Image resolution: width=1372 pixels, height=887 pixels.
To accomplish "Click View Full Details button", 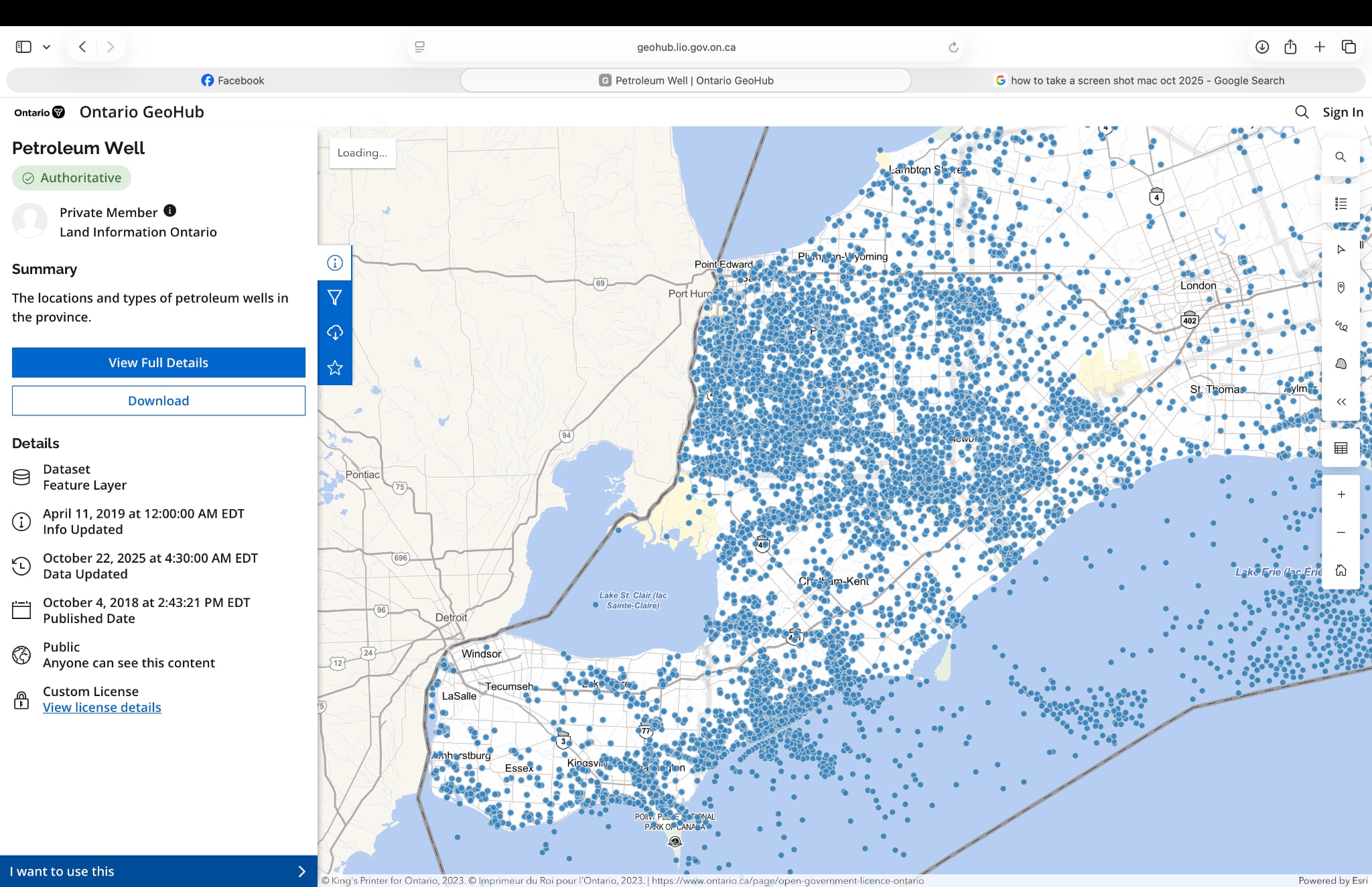I will 158,362.
